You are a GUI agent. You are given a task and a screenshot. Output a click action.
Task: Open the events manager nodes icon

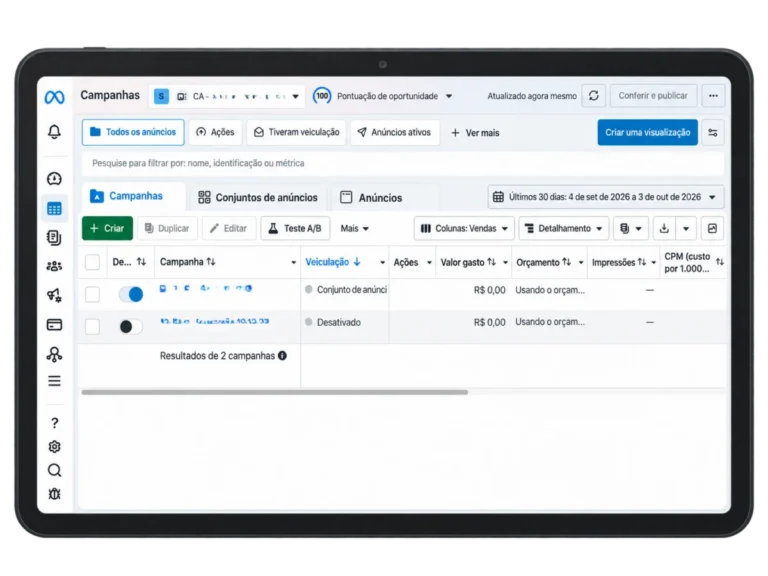point(54,354)
